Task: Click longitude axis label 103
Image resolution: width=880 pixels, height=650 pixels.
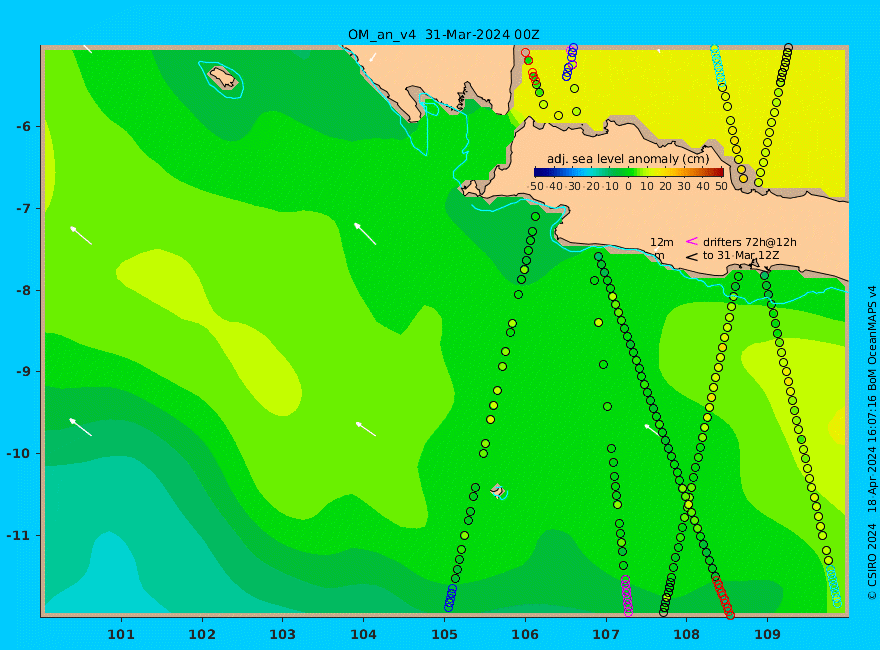Action: (x=283, y=634)
